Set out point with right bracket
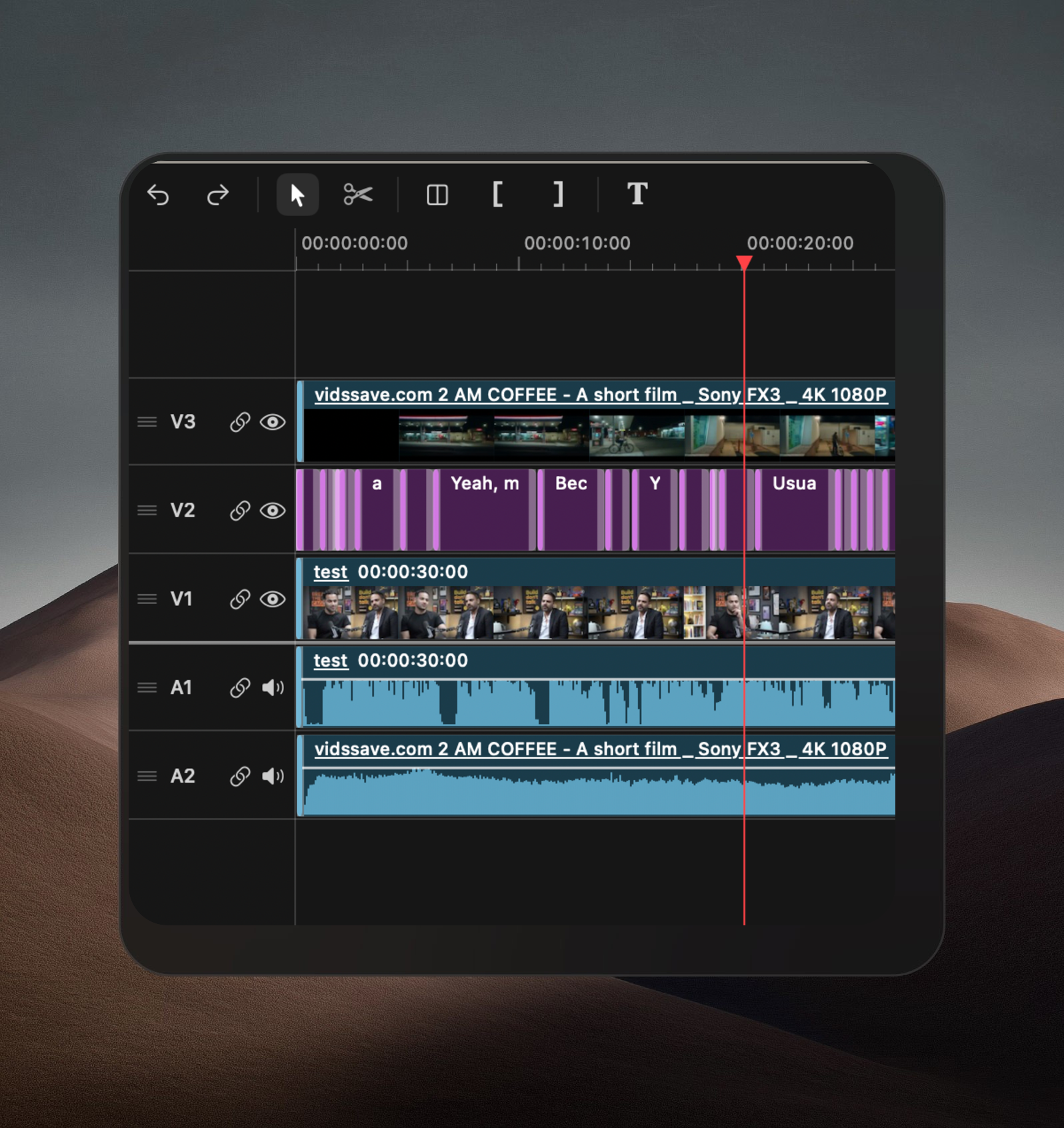 559,195
